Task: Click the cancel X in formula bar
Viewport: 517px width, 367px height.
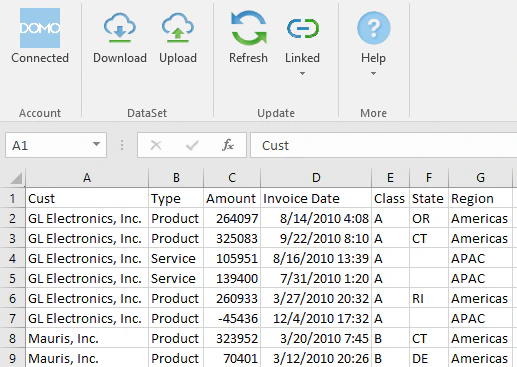Action: pyautogui.click(x=156, y=145)
